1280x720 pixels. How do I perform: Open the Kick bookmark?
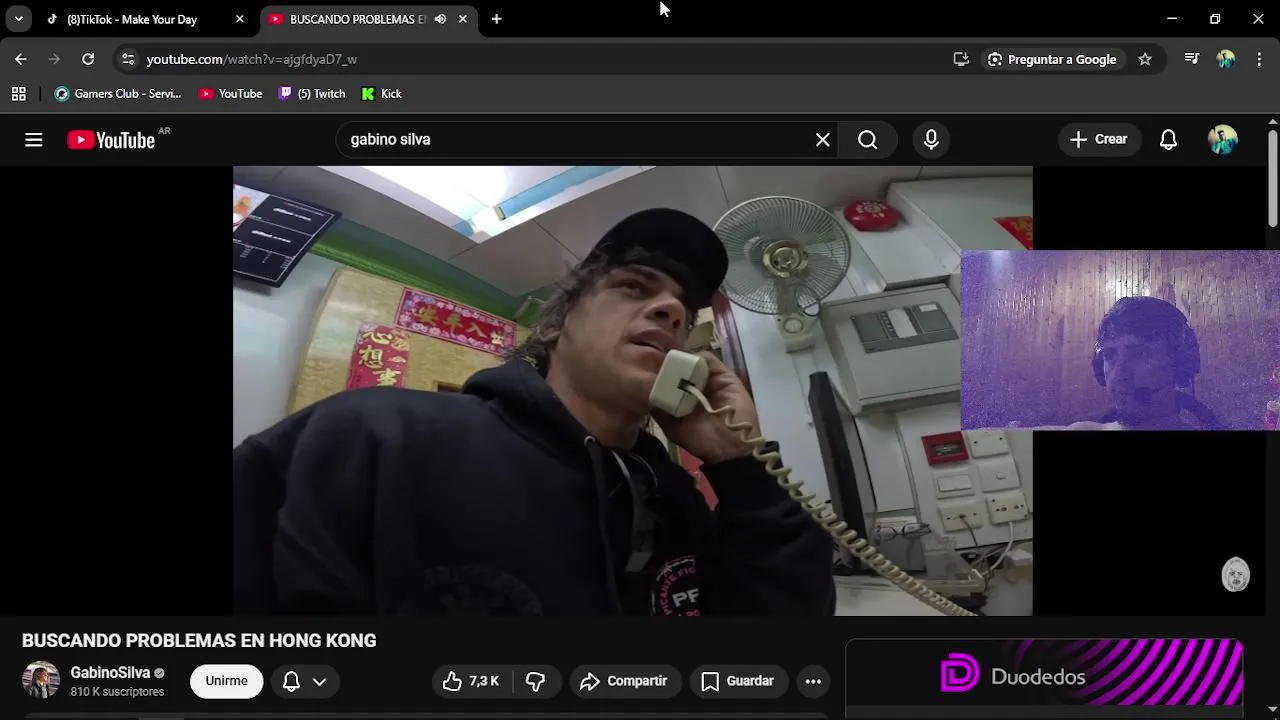click(382, 94)
